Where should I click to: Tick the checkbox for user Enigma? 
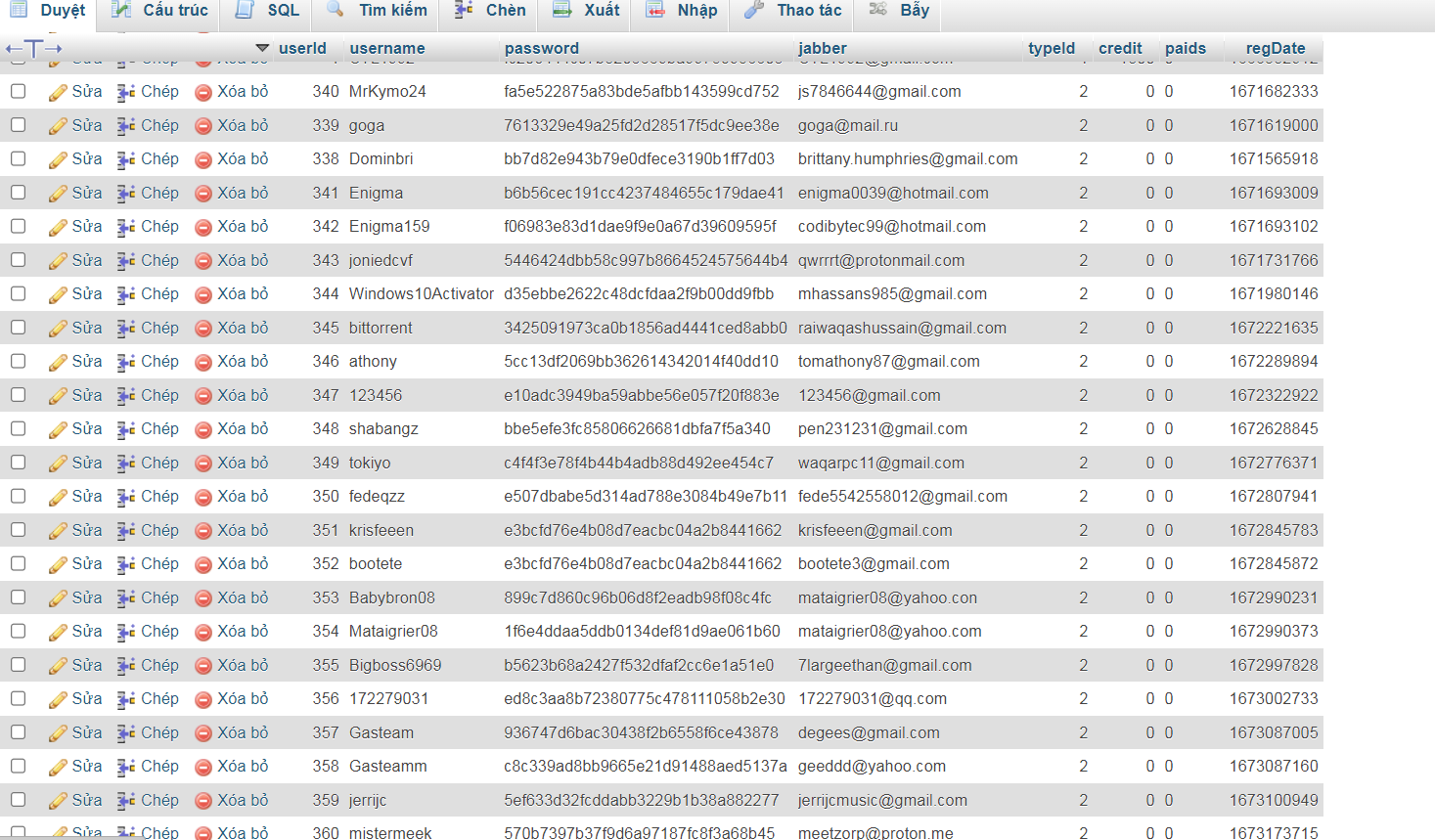19,193
